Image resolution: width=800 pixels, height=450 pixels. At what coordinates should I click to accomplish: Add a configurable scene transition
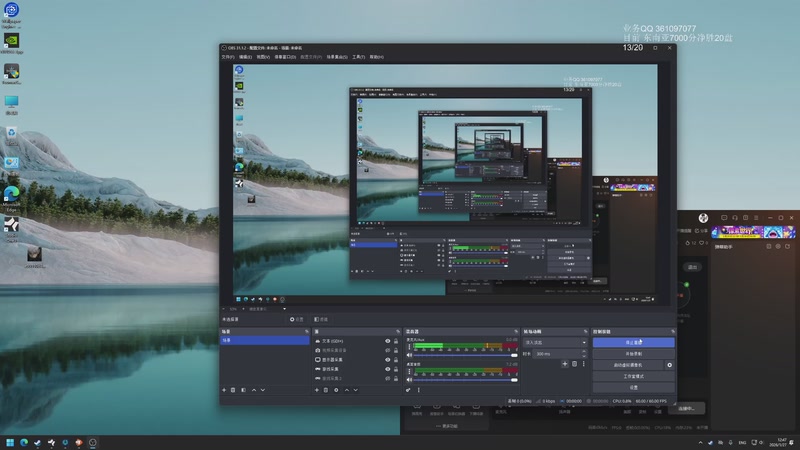click(x=565, y=364)
